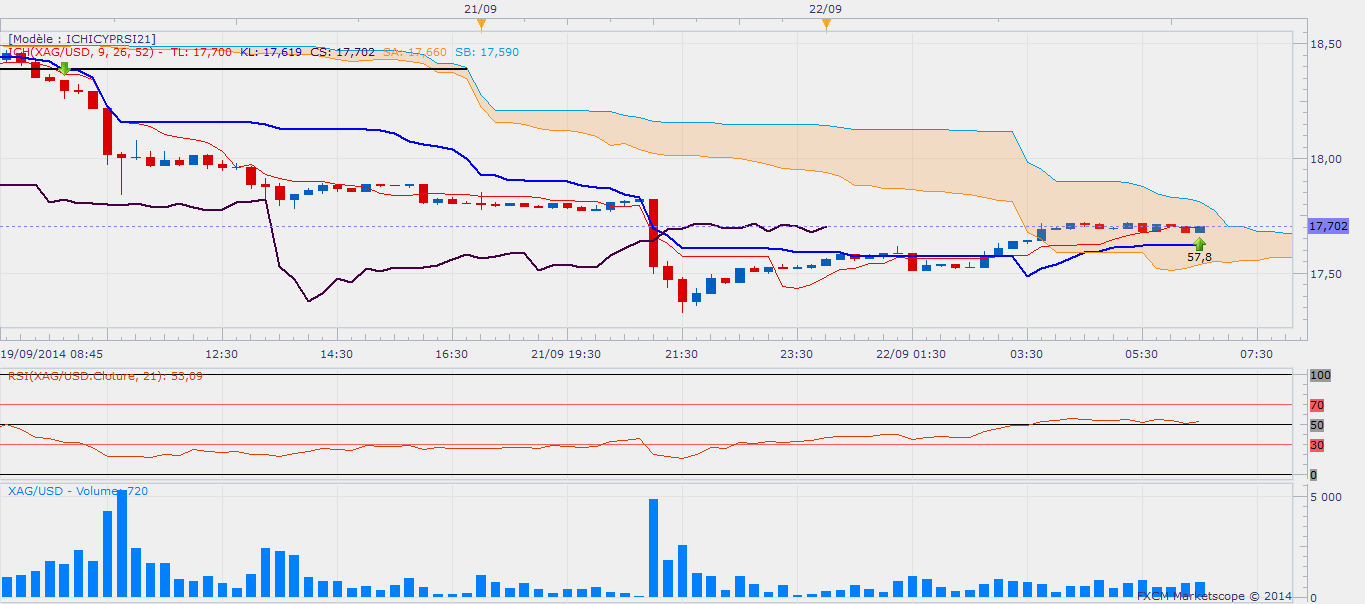Screen dimensions: 1365x604
Task: Click the RSI 70 overbought level label
Action: click(1316, 406)
